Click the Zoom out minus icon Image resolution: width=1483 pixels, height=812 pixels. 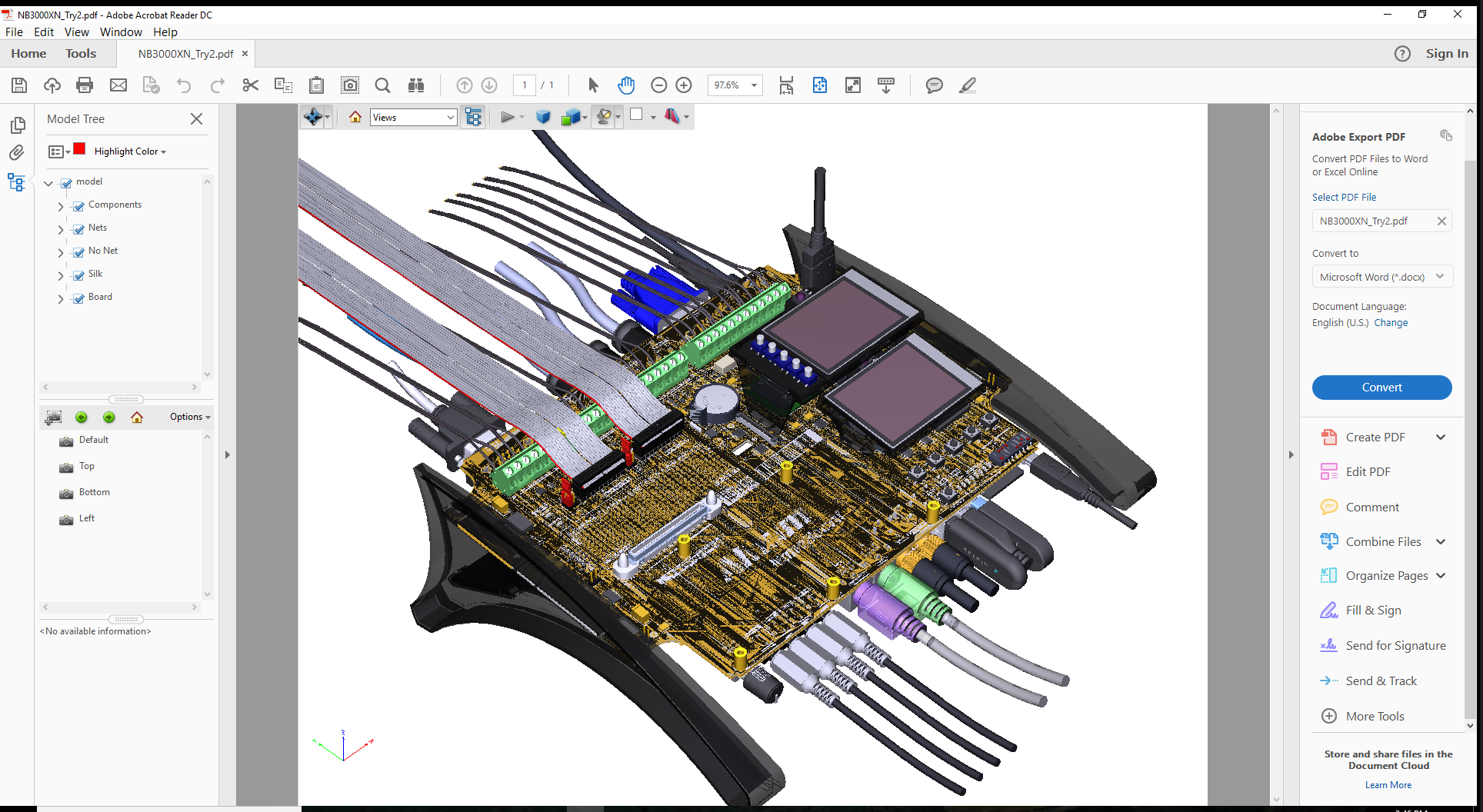coord(658,85)
